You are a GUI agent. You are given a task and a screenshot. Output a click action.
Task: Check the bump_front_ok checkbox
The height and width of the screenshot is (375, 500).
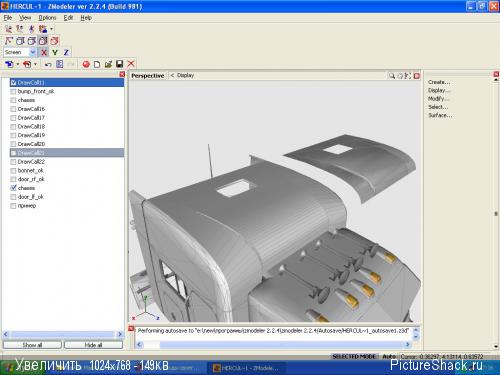(x=13, y=91)
